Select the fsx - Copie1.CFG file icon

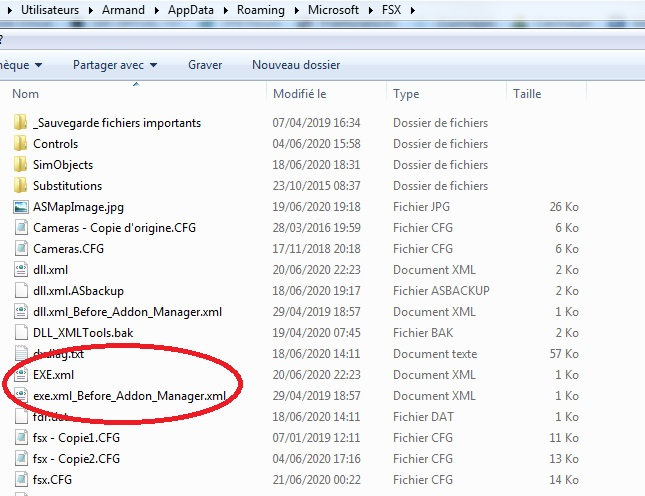click(21, 437)
